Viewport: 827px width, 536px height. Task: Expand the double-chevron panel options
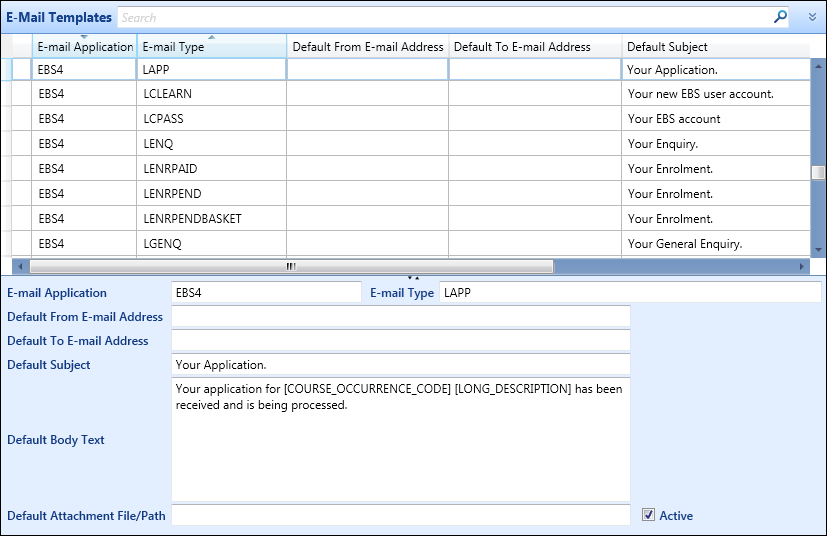(812, 17)
